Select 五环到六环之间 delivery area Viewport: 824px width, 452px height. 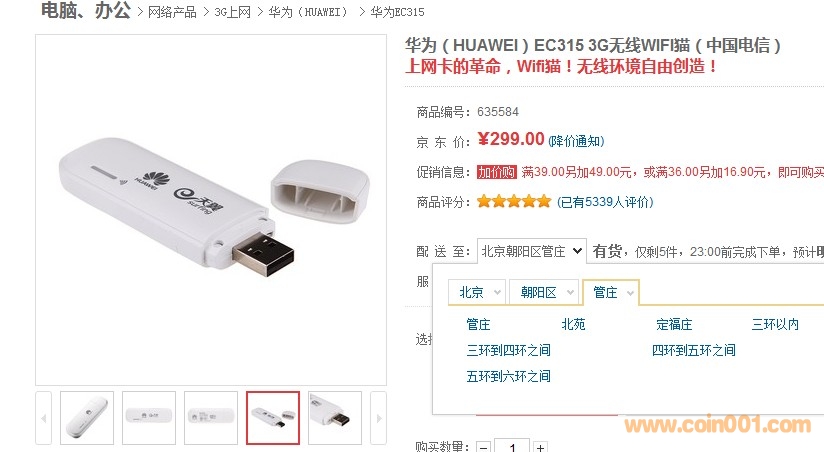(509, 376)
